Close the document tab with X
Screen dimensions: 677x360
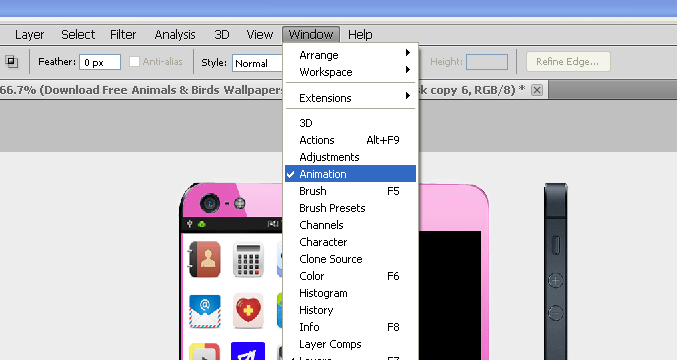pos(537,90)
